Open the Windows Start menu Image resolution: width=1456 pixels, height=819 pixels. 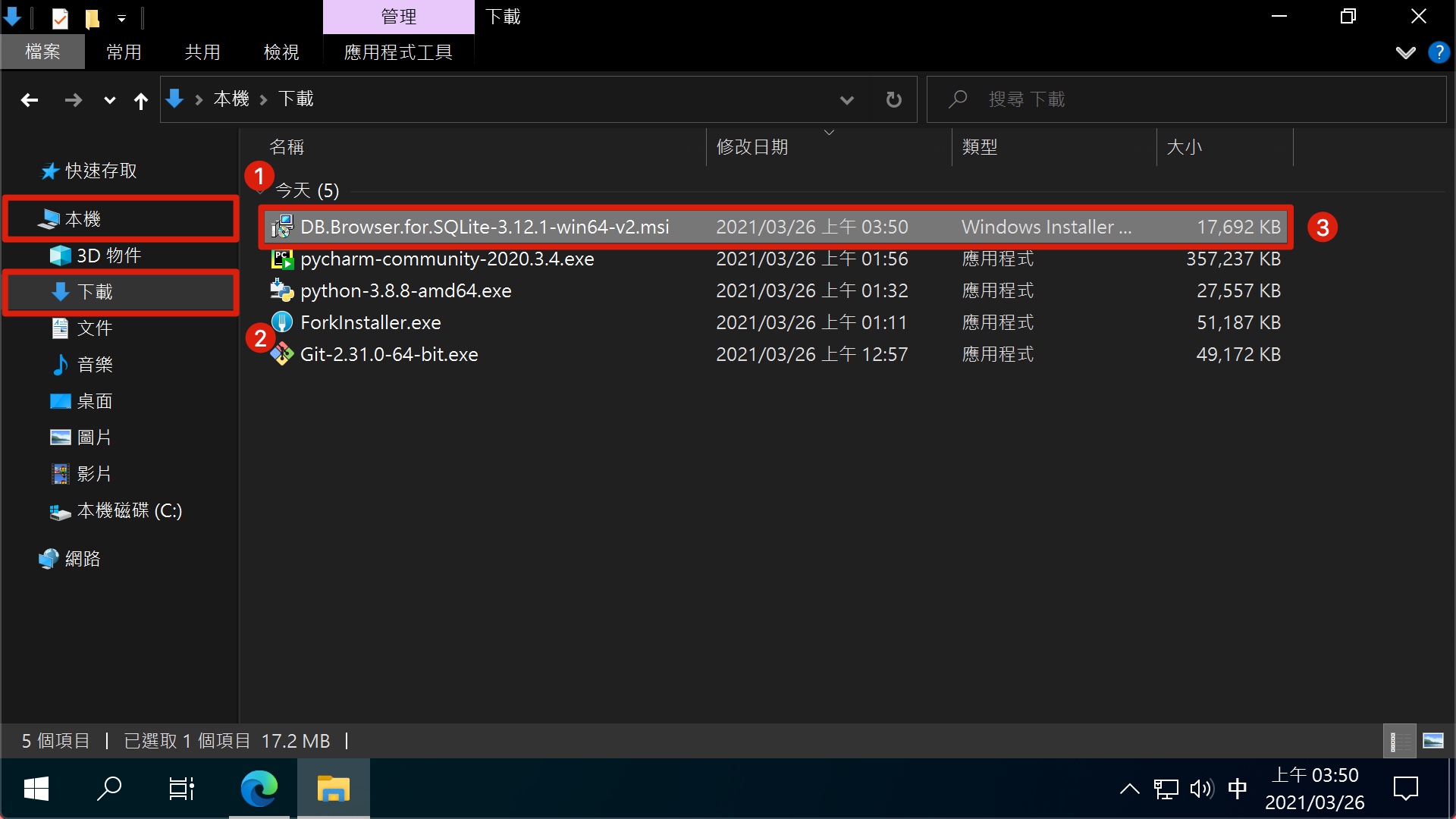pyautogui.click(x=36, y=789)
